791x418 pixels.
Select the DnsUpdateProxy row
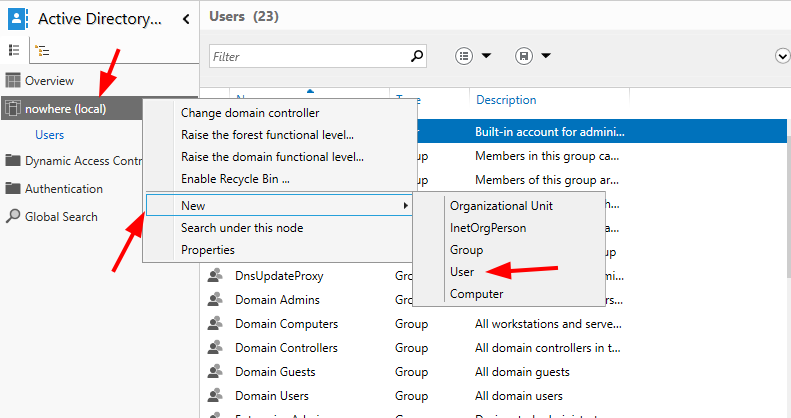coord(279,276)
